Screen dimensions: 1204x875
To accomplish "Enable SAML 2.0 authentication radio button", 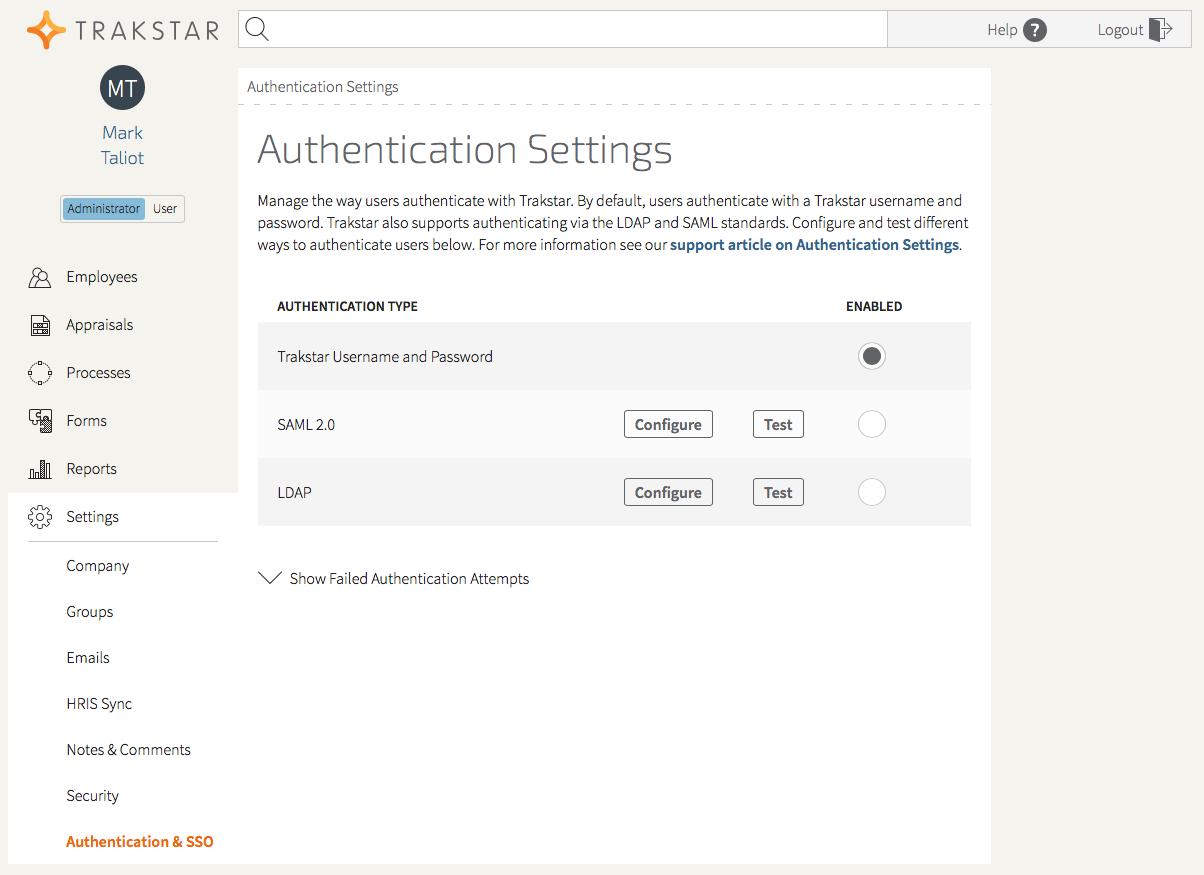I will pyautogui.click(x=872, y=424).
